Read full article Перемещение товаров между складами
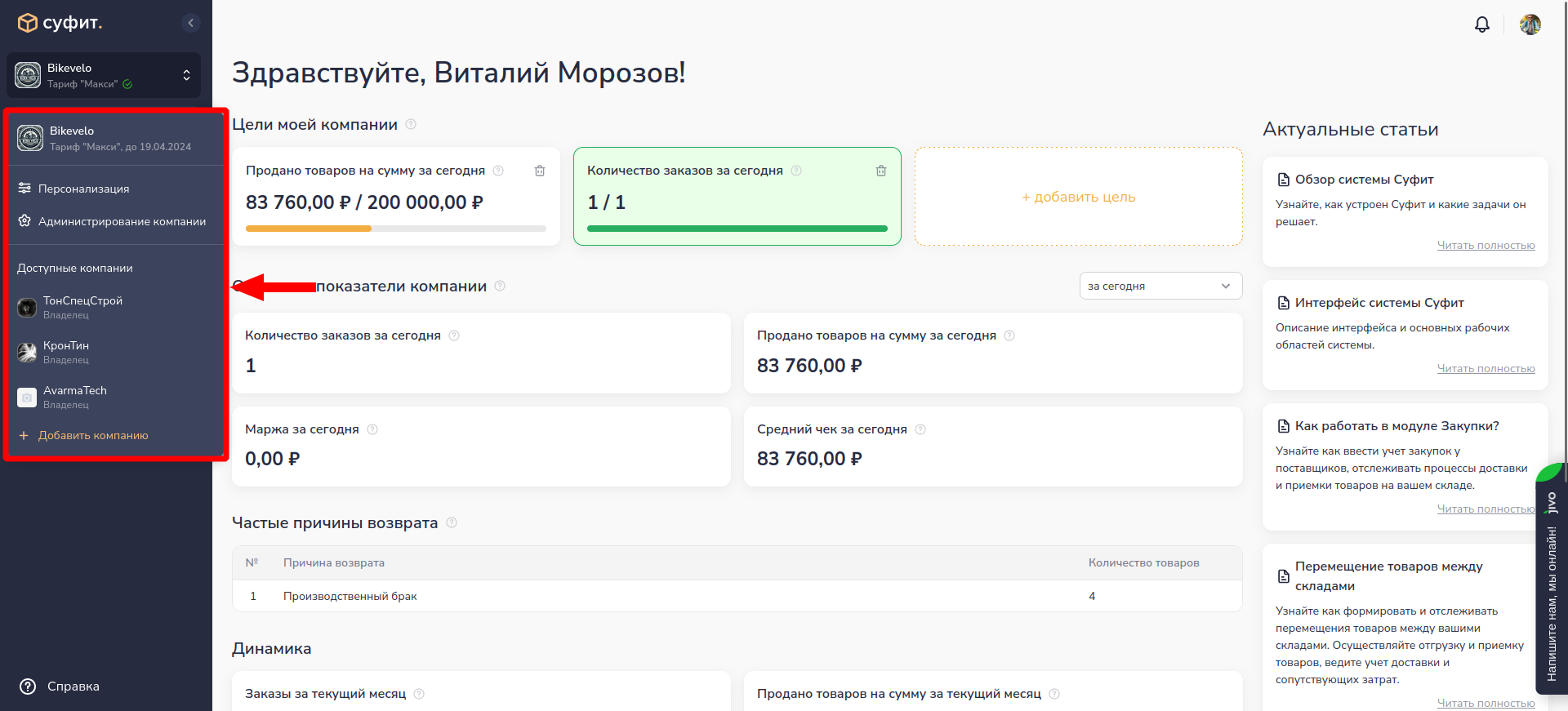This screenshot has height=711, width=1568. click(x=1486, y=703)
